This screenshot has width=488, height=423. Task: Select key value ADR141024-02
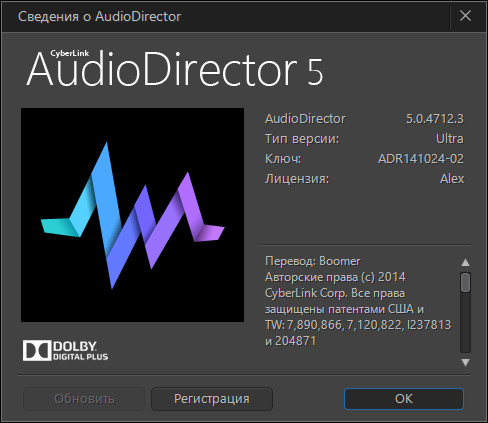pyautogui.click(x=421, y=159)
